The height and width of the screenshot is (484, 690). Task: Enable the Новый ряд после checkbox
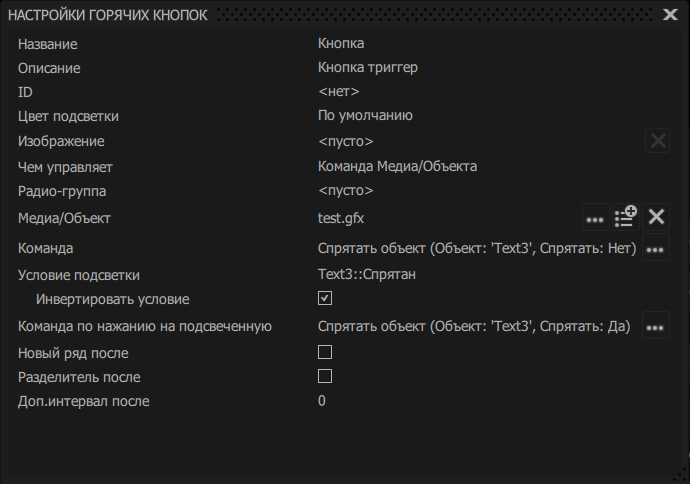[325, 352]
